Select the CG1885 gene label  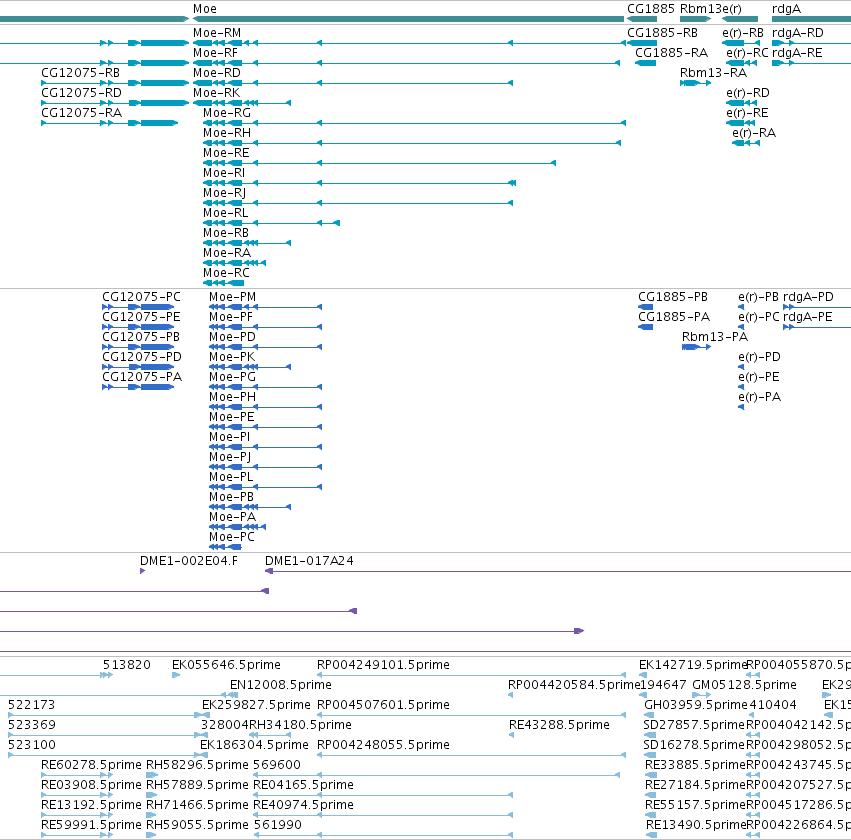(x=651, y=9)
